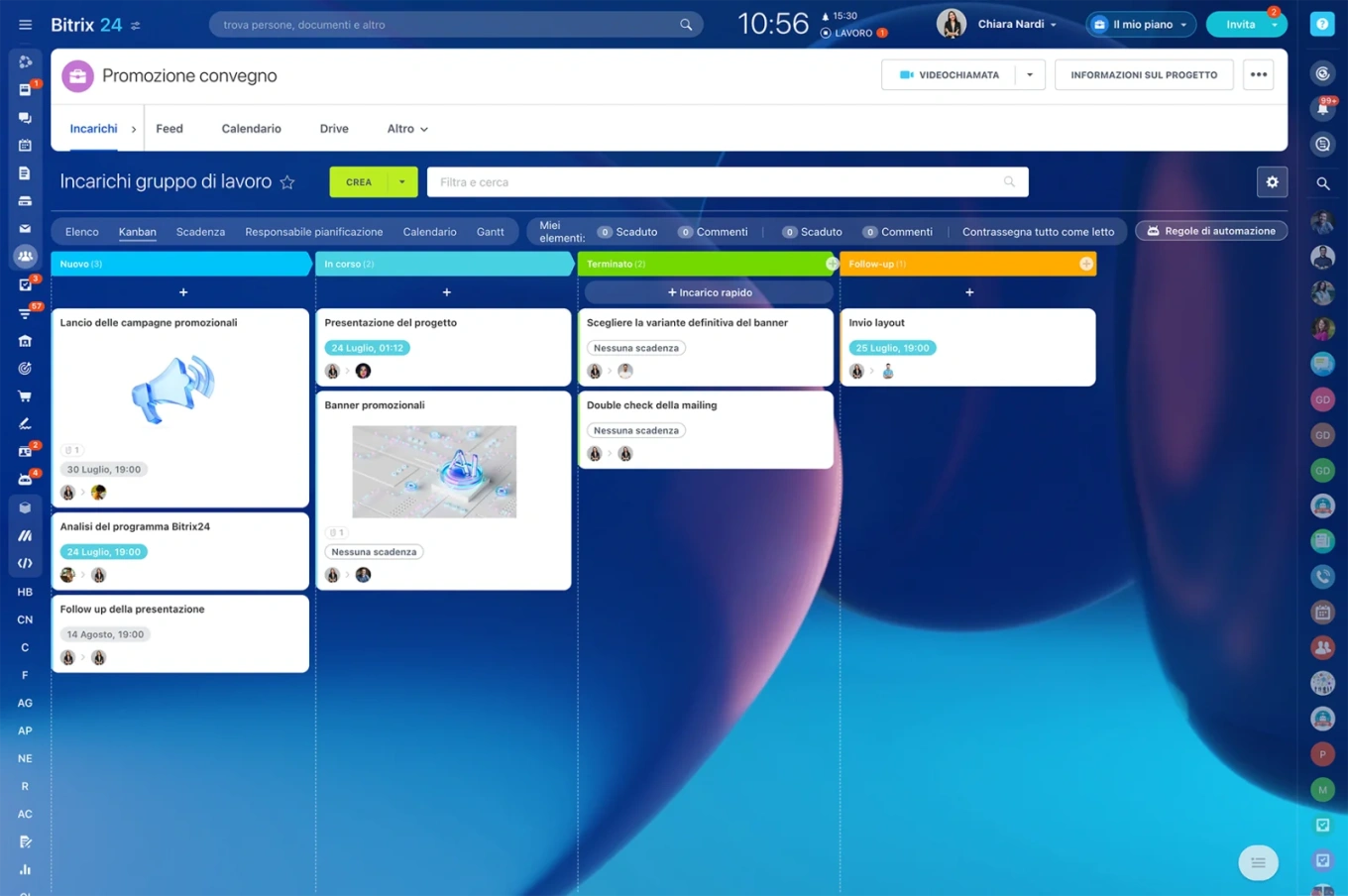Select the Gantt view tab

pyautogui.click(x=490, y=232)
